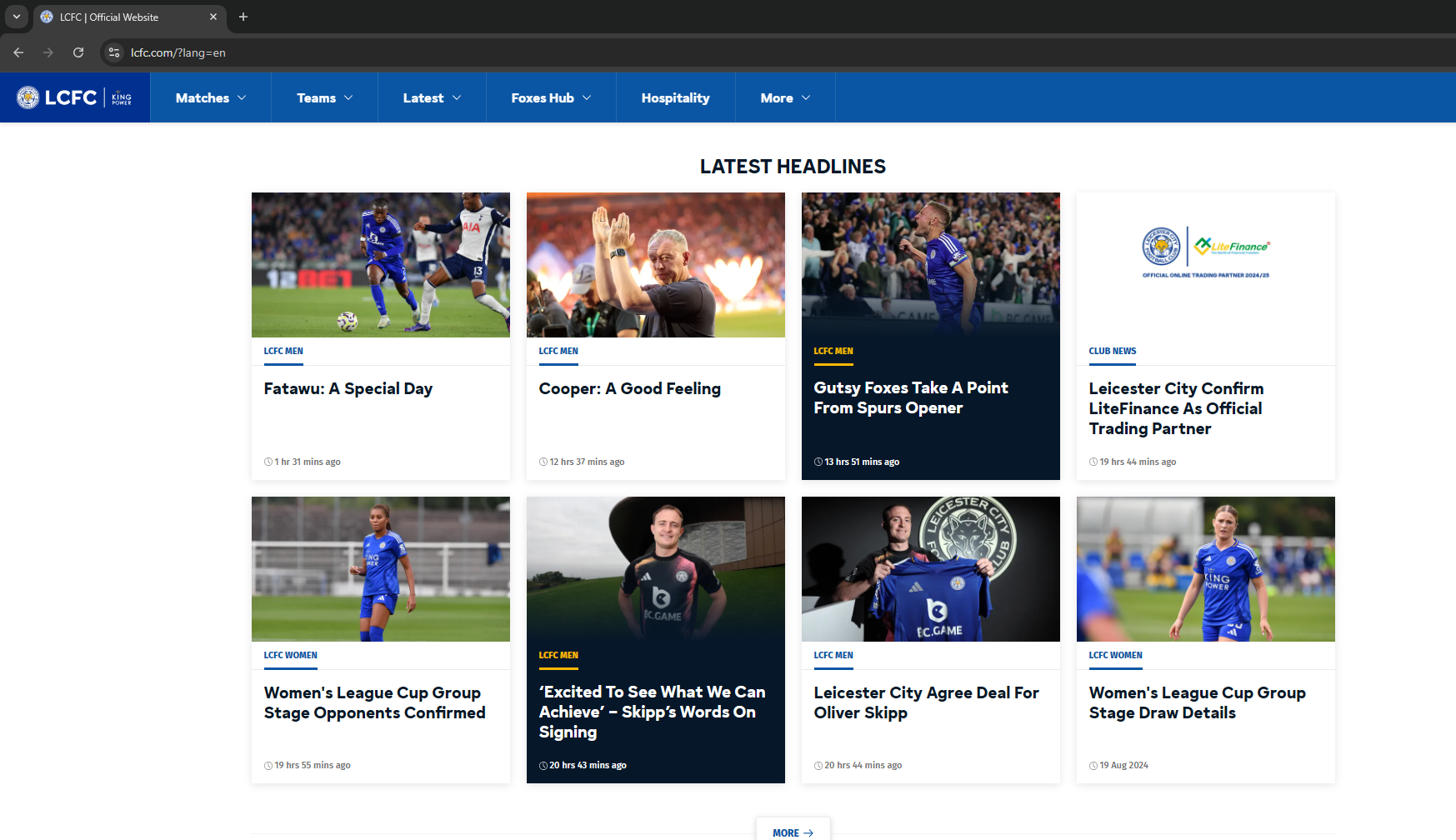Viewport: 1456px width, 840px height.
Task: Click LCFC WOMEN tag on Opponents Confirmed card
Action: click(291, 655)
